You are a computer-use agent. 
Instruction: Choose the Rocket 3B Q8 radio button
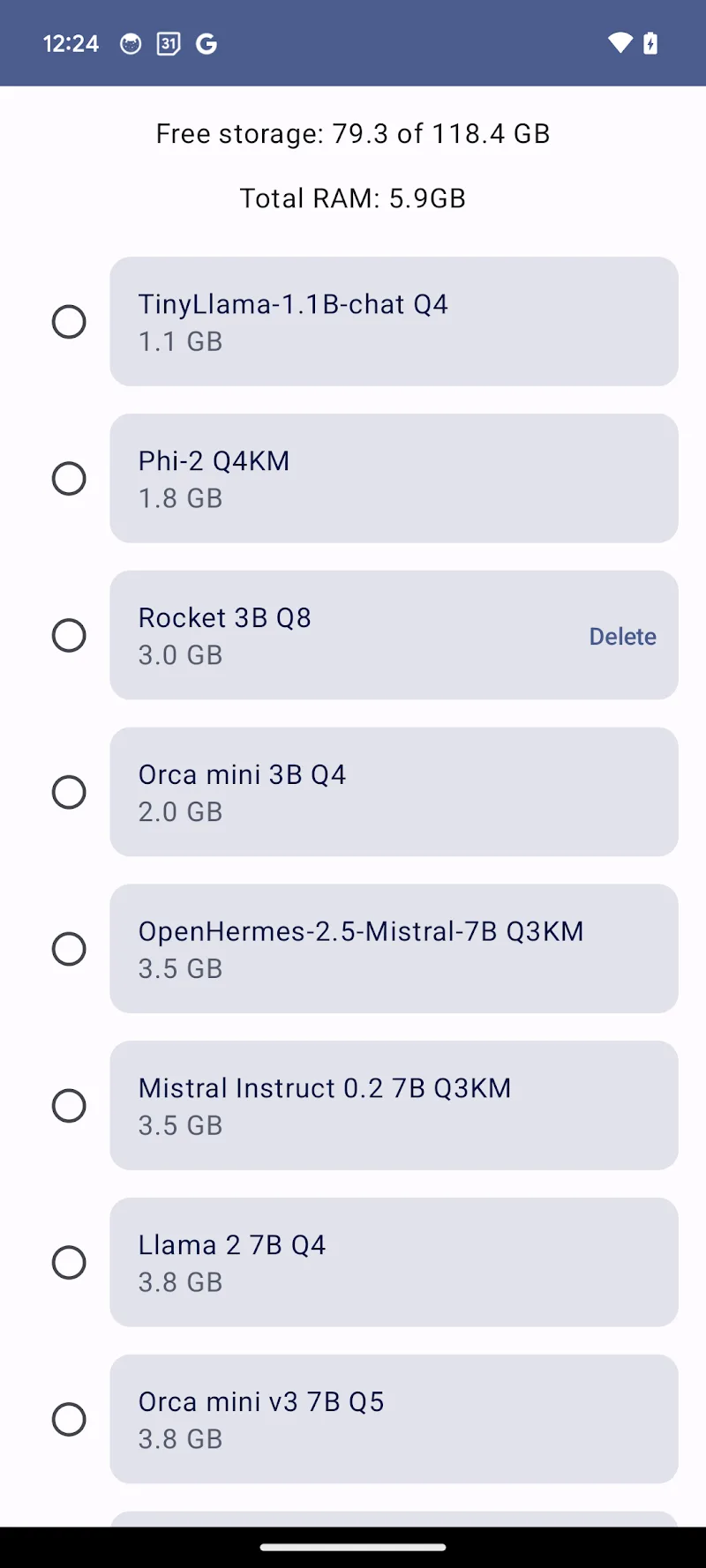(x=69, y=635)
